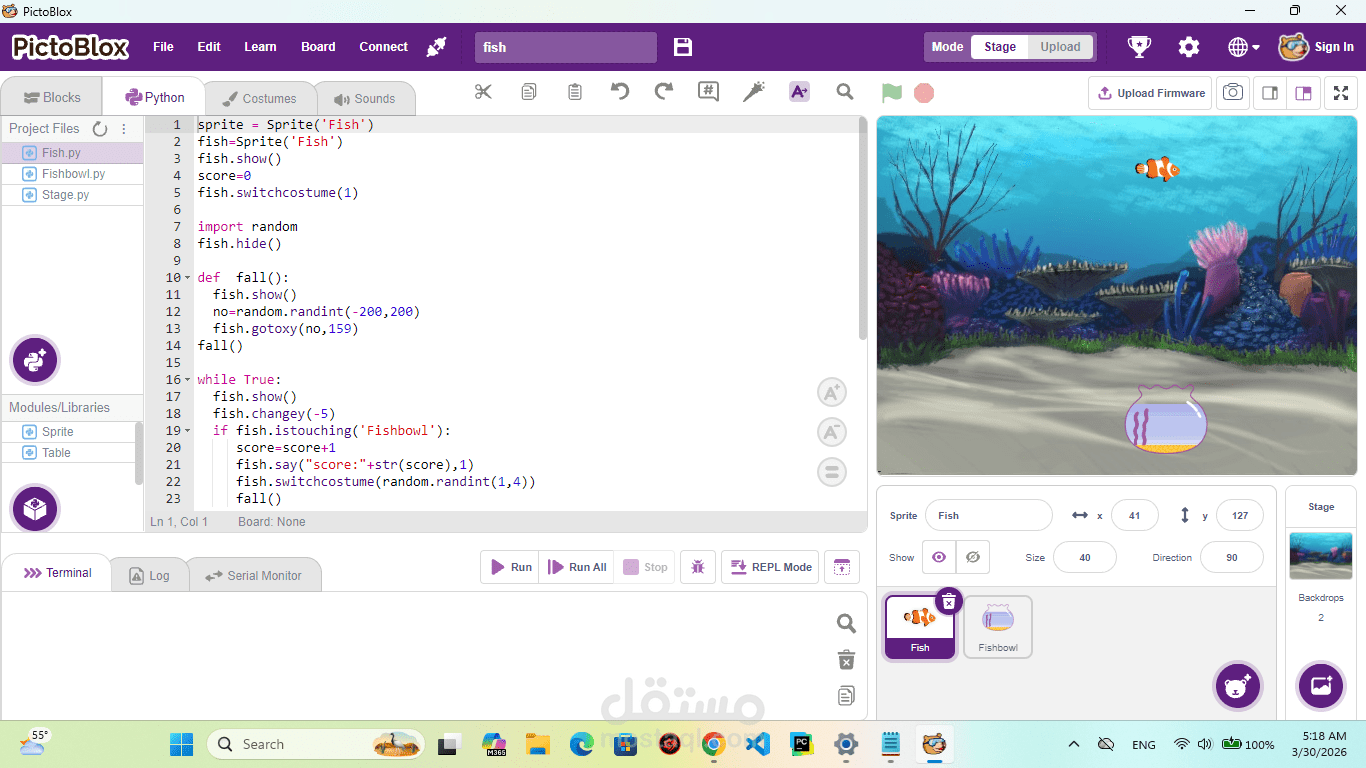Image resolution: width=1366 pixels, height=768 pixels.
Task: Decrease editor font size
Action: click(x=832, y=432)
